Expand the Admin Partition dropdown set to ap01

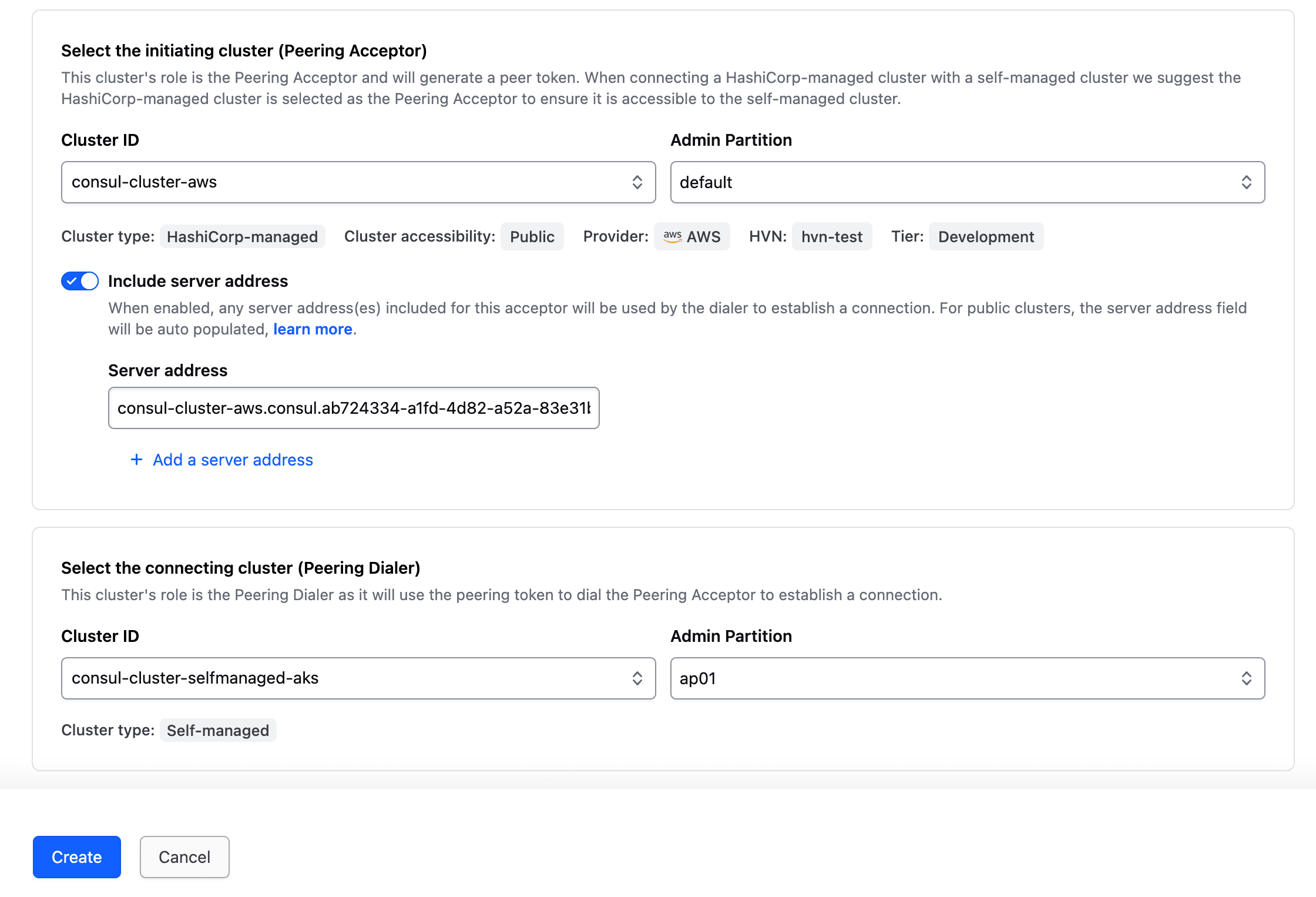(967, 678)
